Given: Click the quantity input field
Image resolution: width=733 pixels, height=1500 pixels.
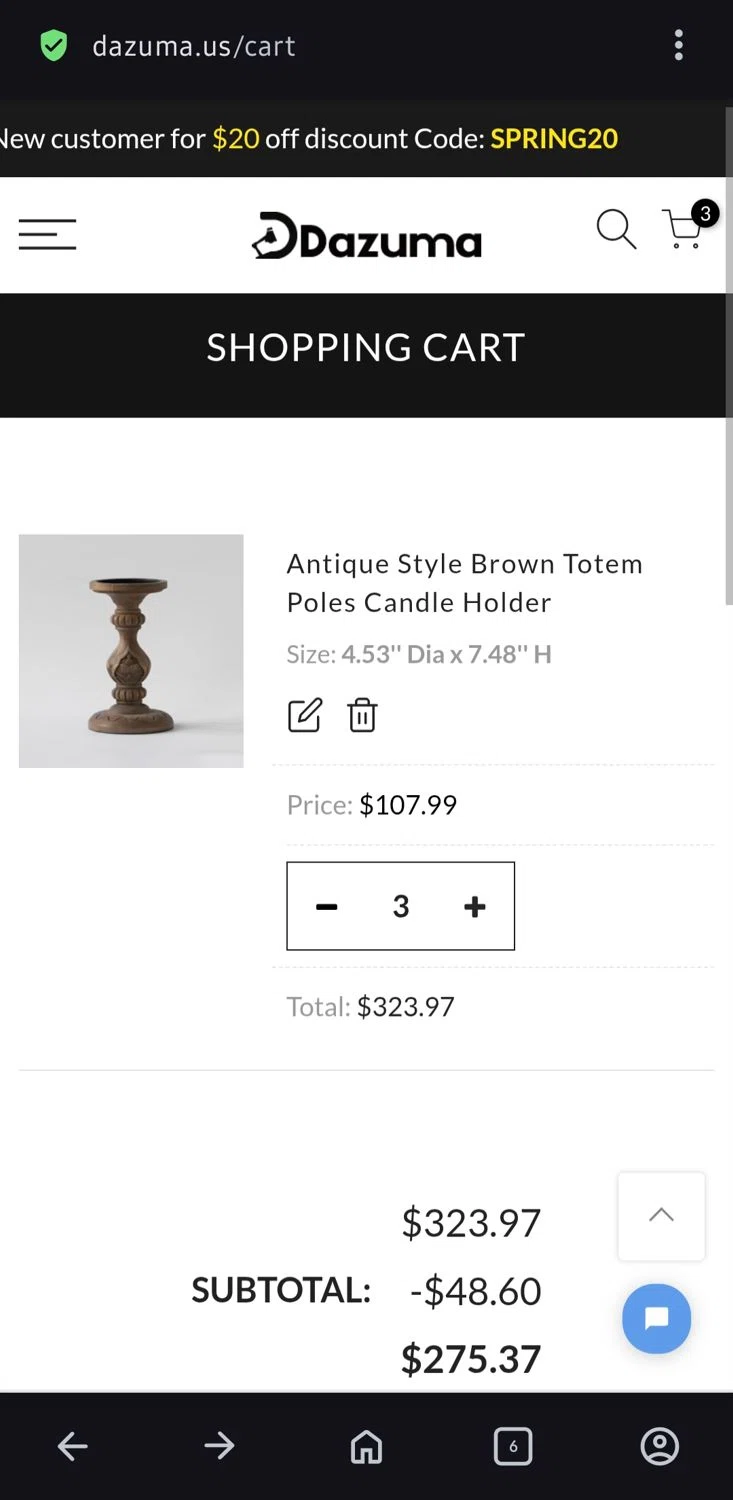Looking at the screenshot, I should [x=401, y=907].
